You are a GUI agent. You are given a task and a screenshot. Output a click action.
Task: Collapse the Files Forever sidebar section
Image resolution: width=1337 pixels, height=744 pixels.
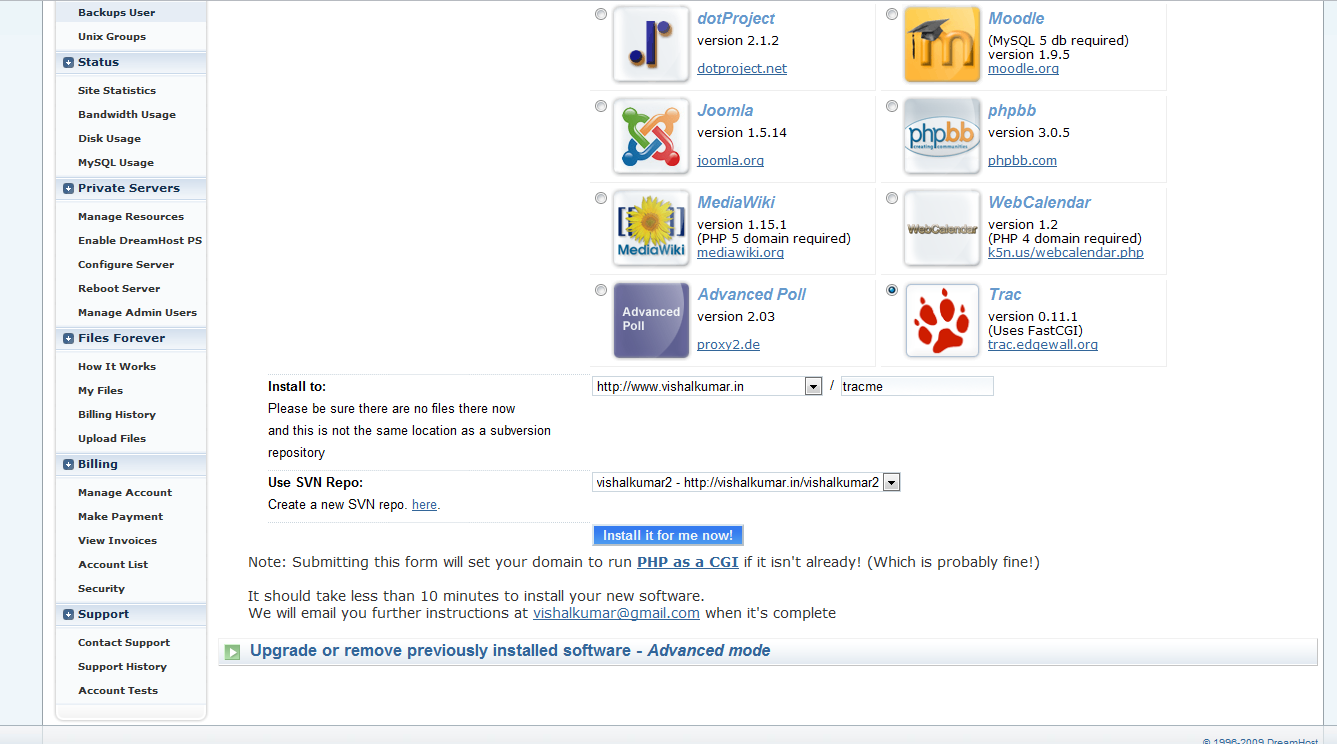click(68, 338)
